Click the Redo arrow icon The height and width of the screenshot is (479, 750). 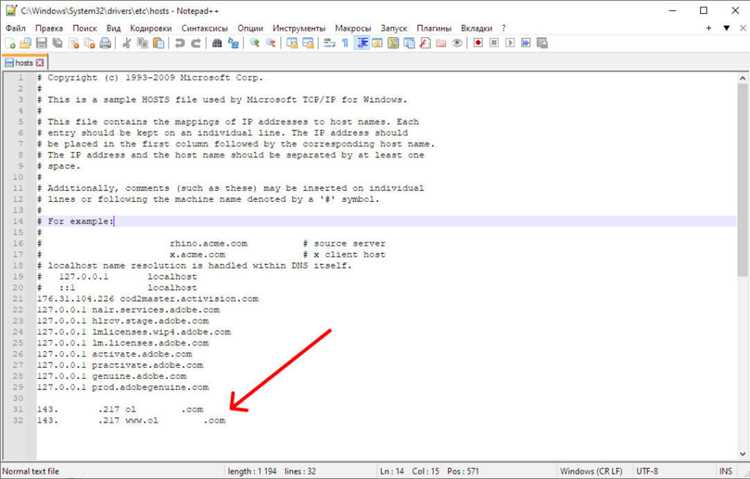[196, 43]
